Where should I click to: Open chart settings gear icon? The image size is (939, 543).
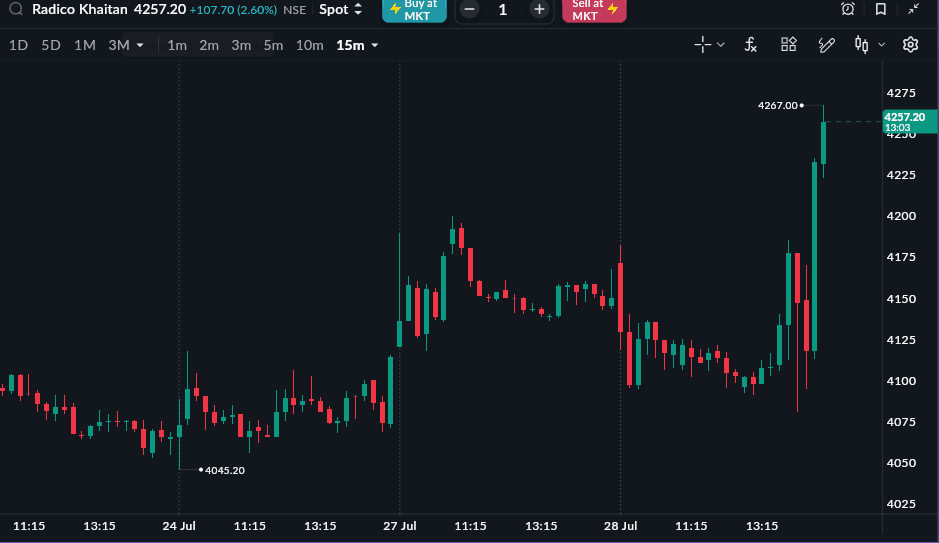coord(910,45)
